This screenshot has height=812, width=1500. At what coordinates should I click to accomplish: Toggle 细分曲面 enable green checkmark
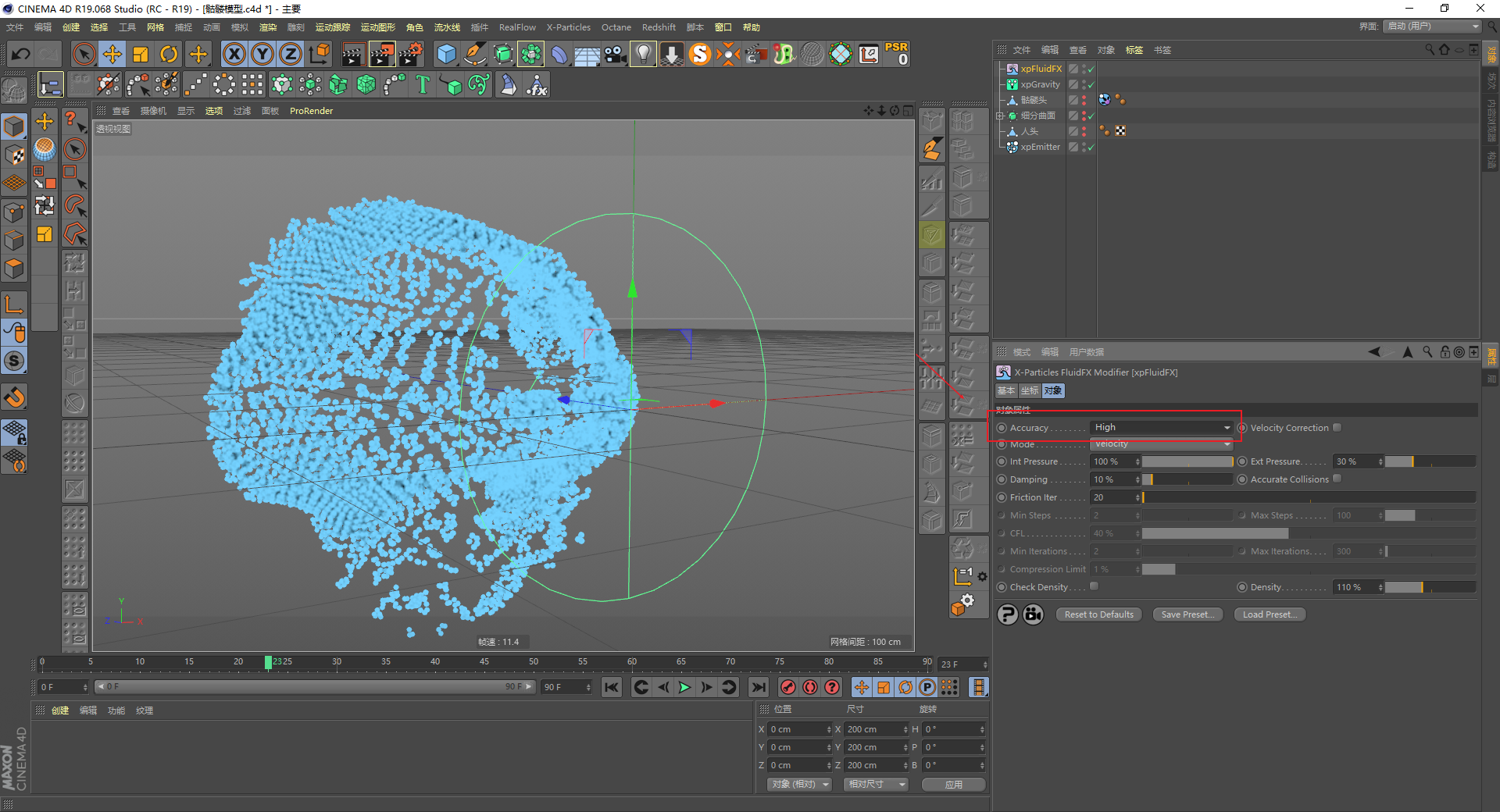[x=1091, y=116]
